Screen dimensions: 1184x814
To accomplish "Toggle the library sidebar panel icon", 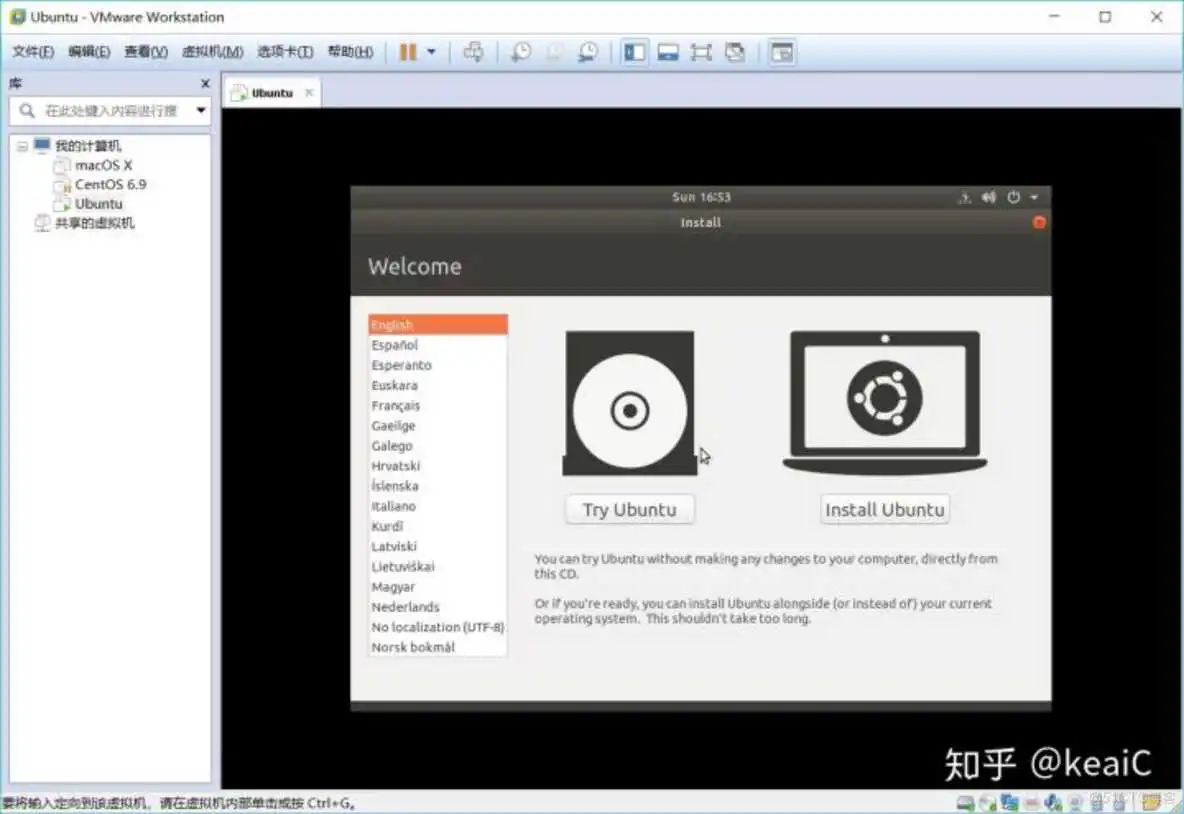I will pos(635,51).
